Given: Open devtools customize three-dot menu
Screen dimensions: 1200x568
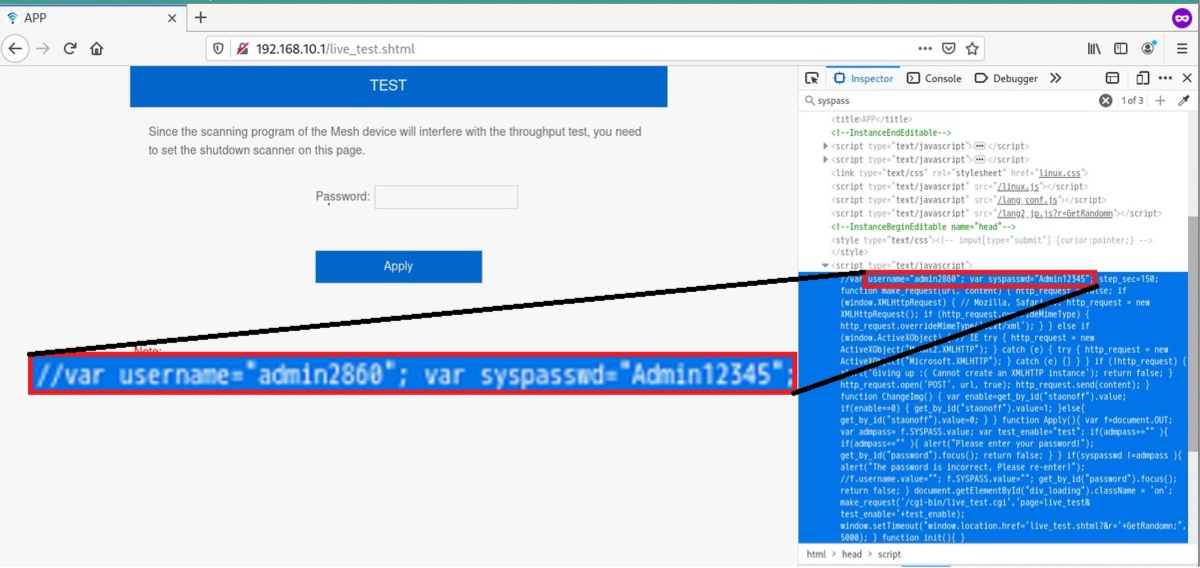Looking at the screenshot, I should pyautogui.click(x=1166, y=78).
